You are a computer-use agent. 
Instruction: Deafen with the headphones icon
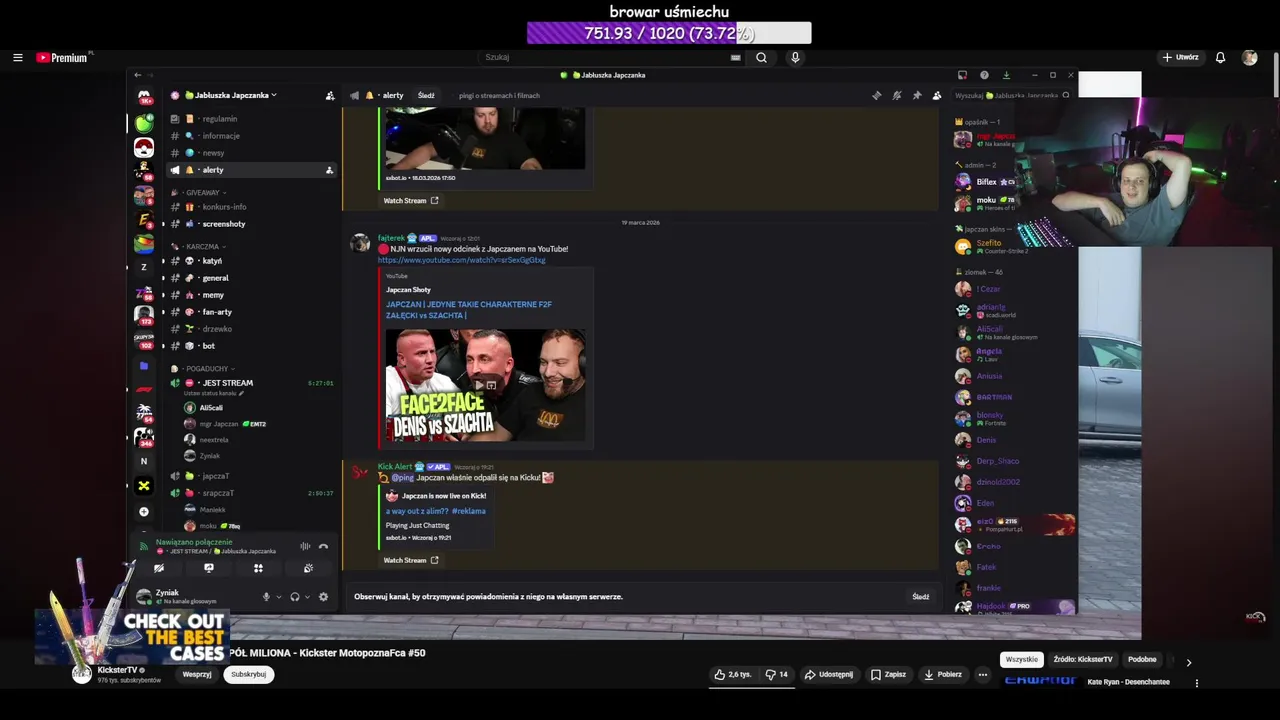(x=294, y=597)
